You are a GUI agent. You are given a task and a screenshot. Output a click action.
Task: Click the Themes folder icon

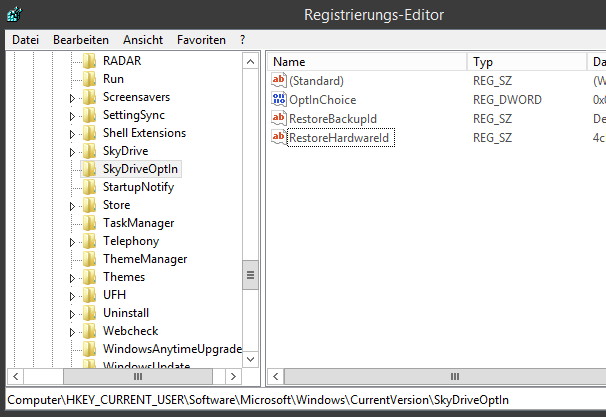(x=90, y=277)
